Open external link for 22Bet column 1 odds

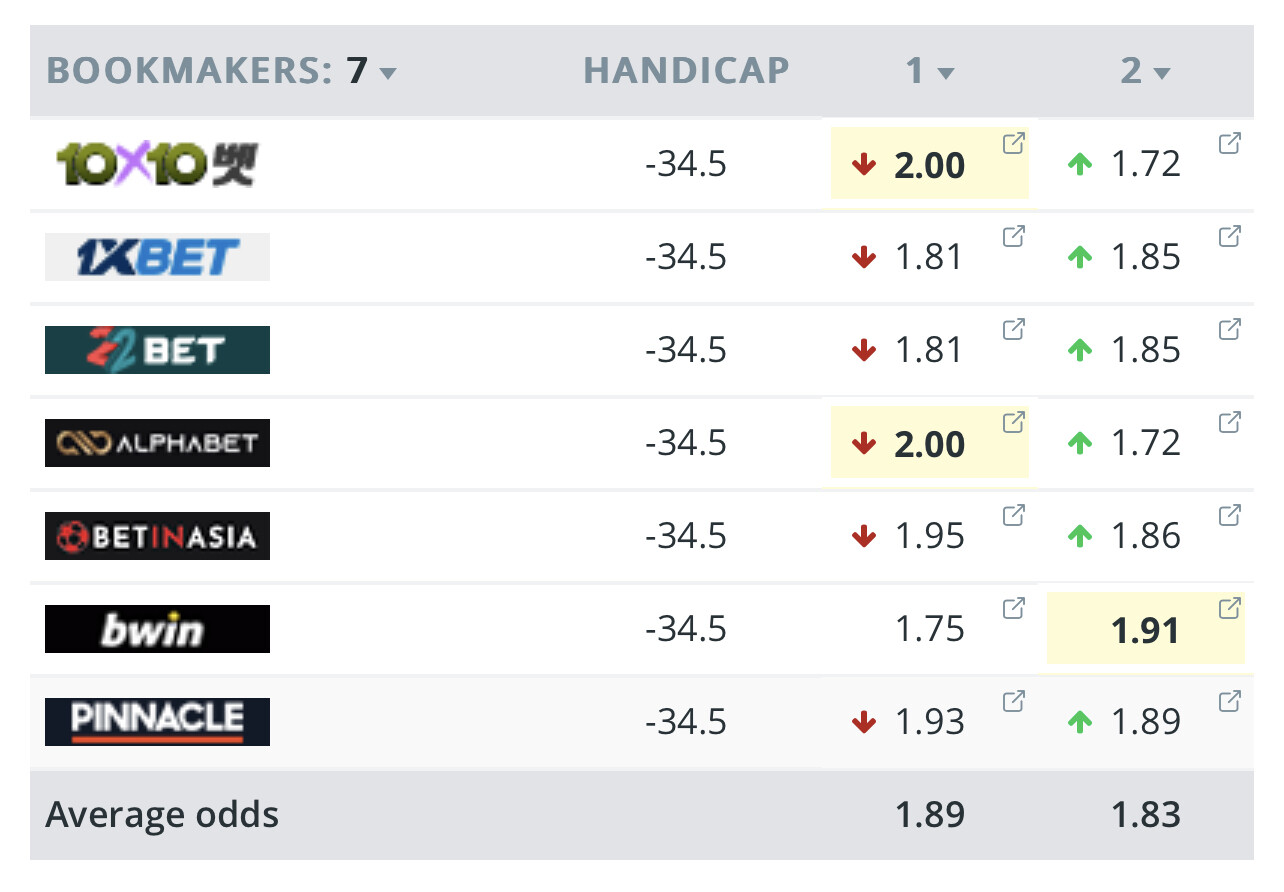(1013, 329)
